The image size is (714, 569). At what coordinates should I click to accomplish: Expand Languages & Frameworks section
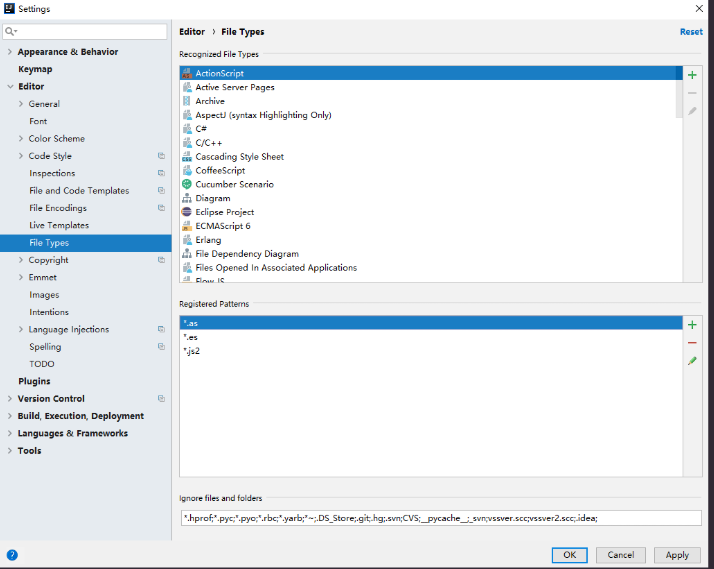tap(10, 433)
